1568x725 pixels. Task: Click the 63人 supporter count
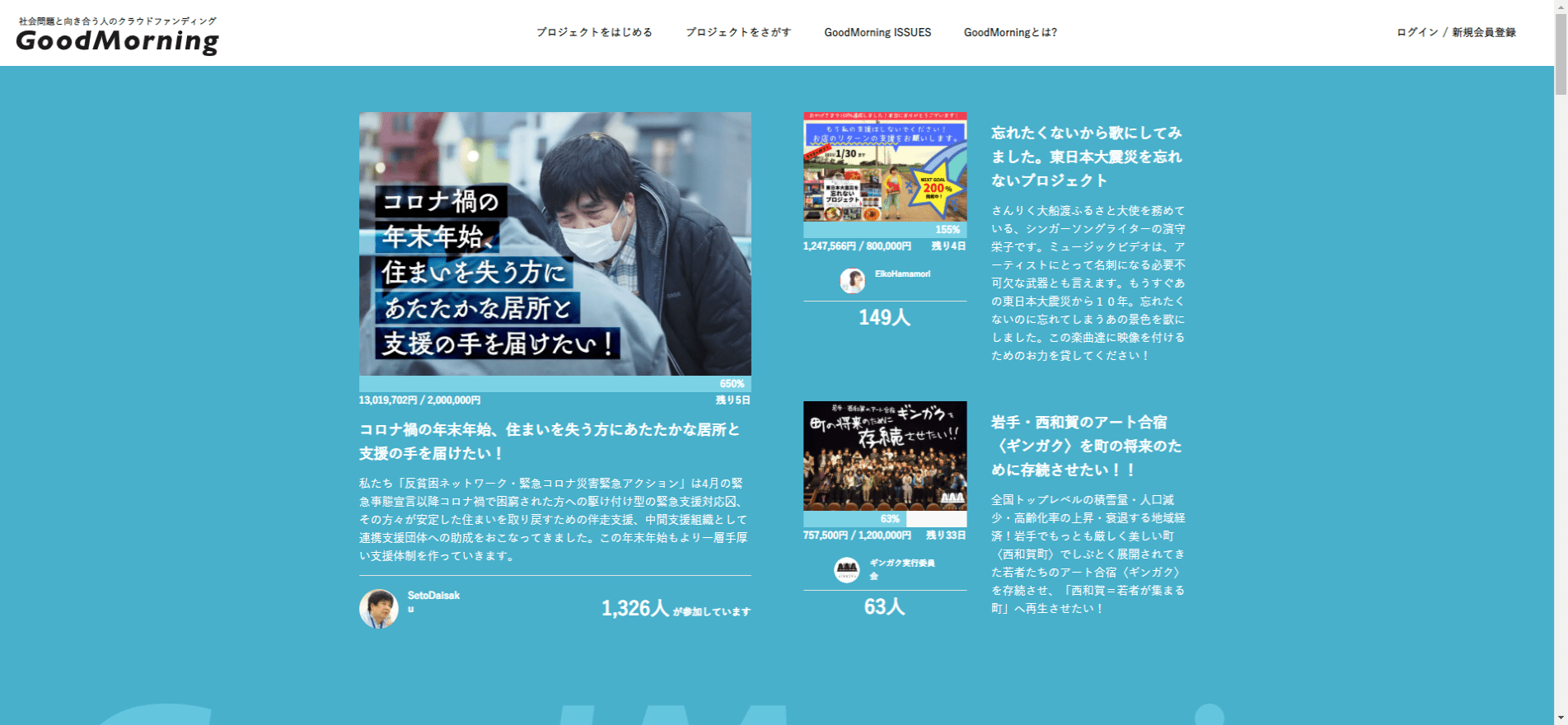pyautogui.click(x=885, y=606)
